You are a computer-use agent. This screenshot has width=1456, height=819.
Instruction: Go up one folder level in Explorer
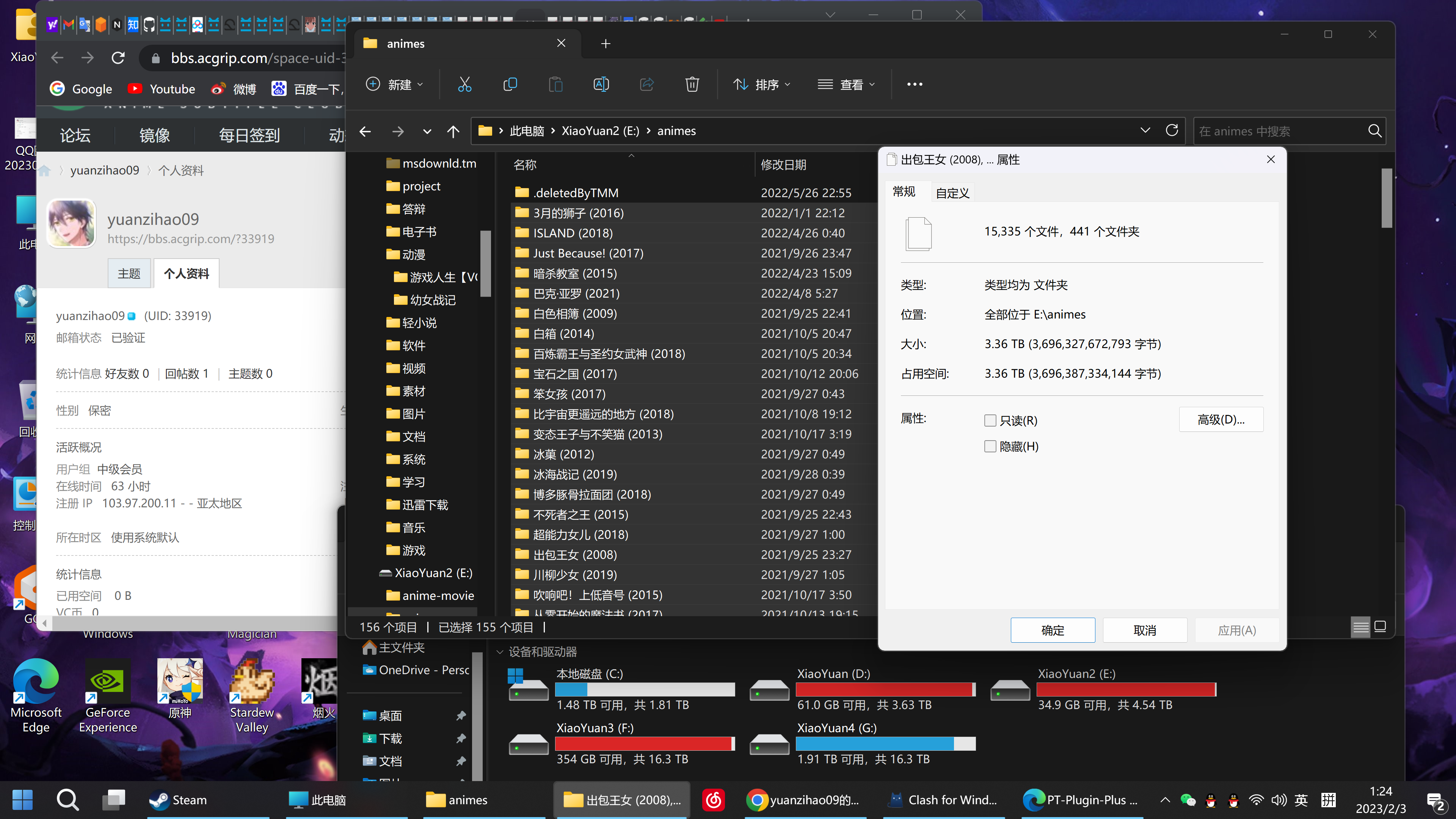[x=453, y=131]
